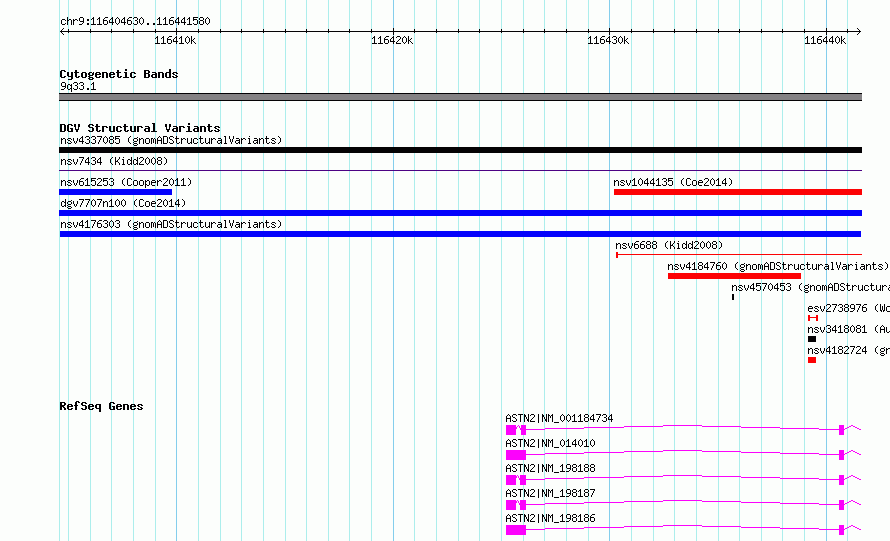Click nsv6688 (Kidd2008) variant label
The image size is (890, 541).
point(669,245)
